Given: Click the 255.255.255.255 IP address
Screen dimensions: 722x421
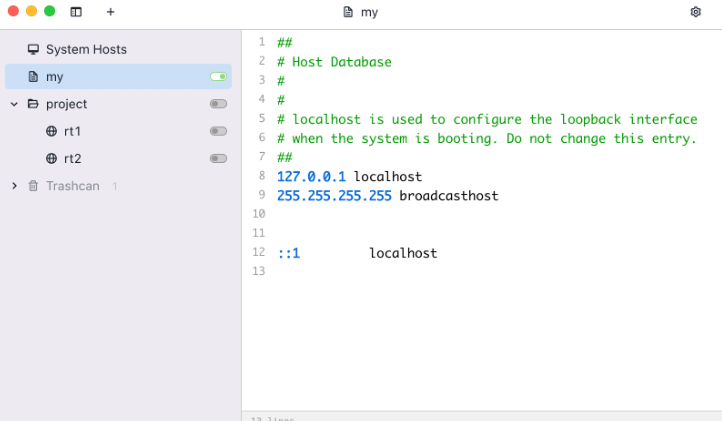Looking at the screenshot, I should 334,196.
